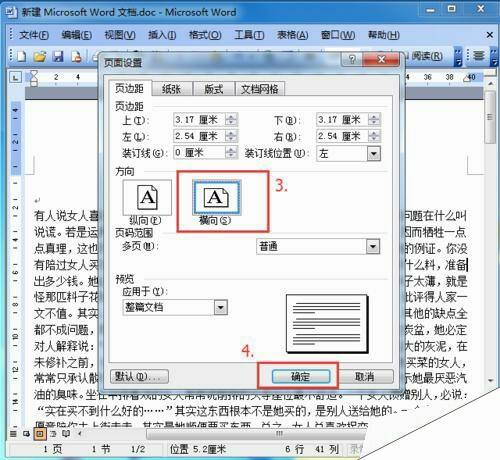The width and height of the screenshot is (500, 460).
Task: Expand the formatting toolbar options chevron
Action: [494, 57]
